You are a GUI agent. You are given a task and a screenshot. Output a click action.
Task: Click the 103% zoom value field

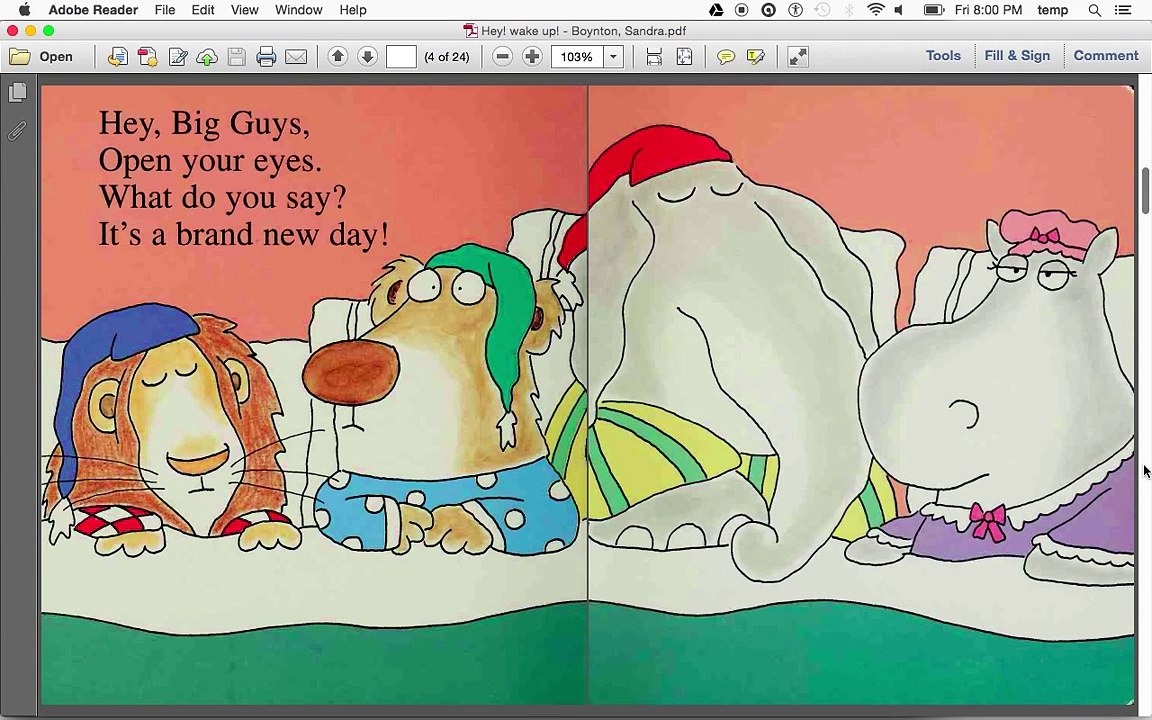[577, 57]
